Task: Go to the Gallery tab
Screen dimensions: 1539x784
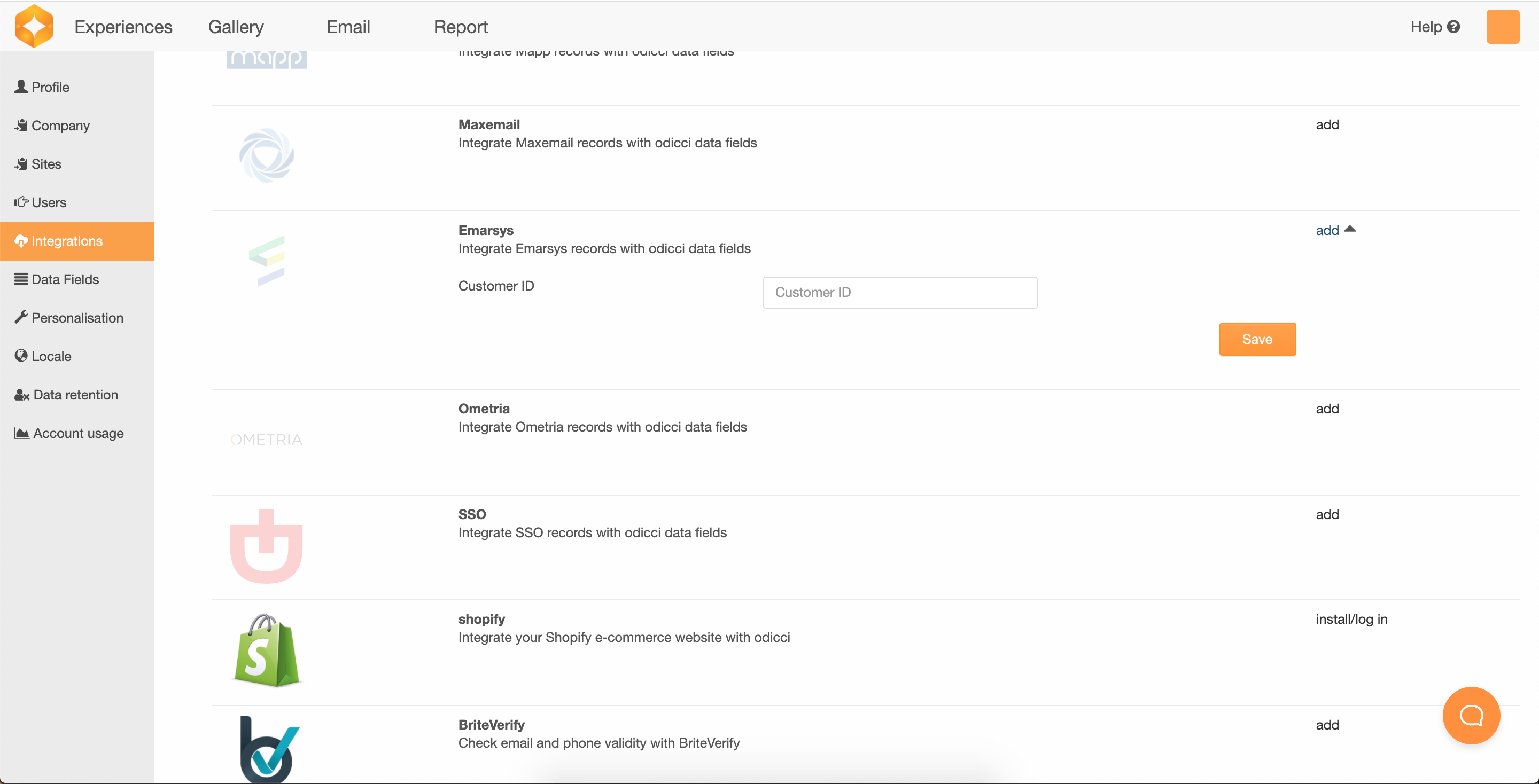Action: coord(235,27)
